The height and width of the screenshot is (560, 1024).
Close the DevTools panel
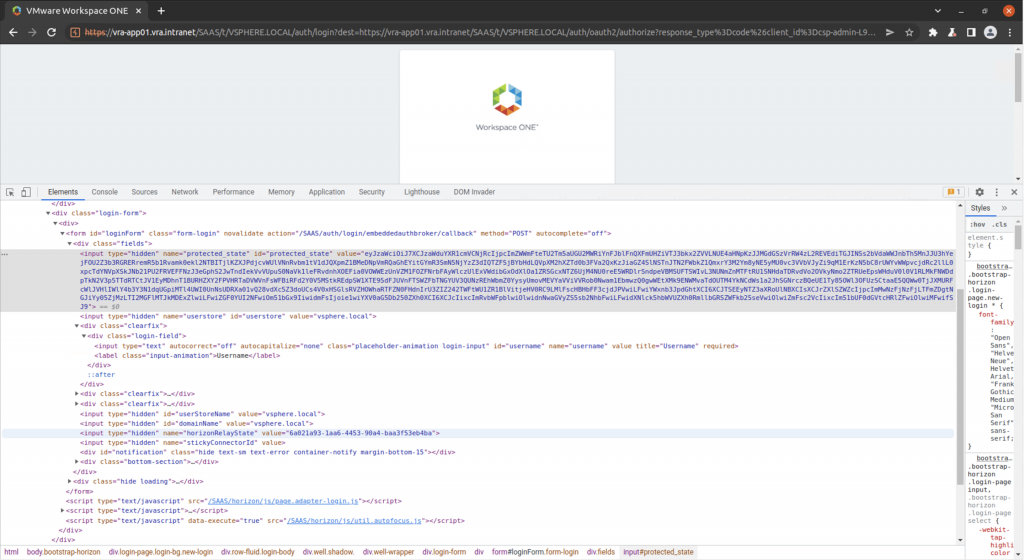(x=1014, y=192)
